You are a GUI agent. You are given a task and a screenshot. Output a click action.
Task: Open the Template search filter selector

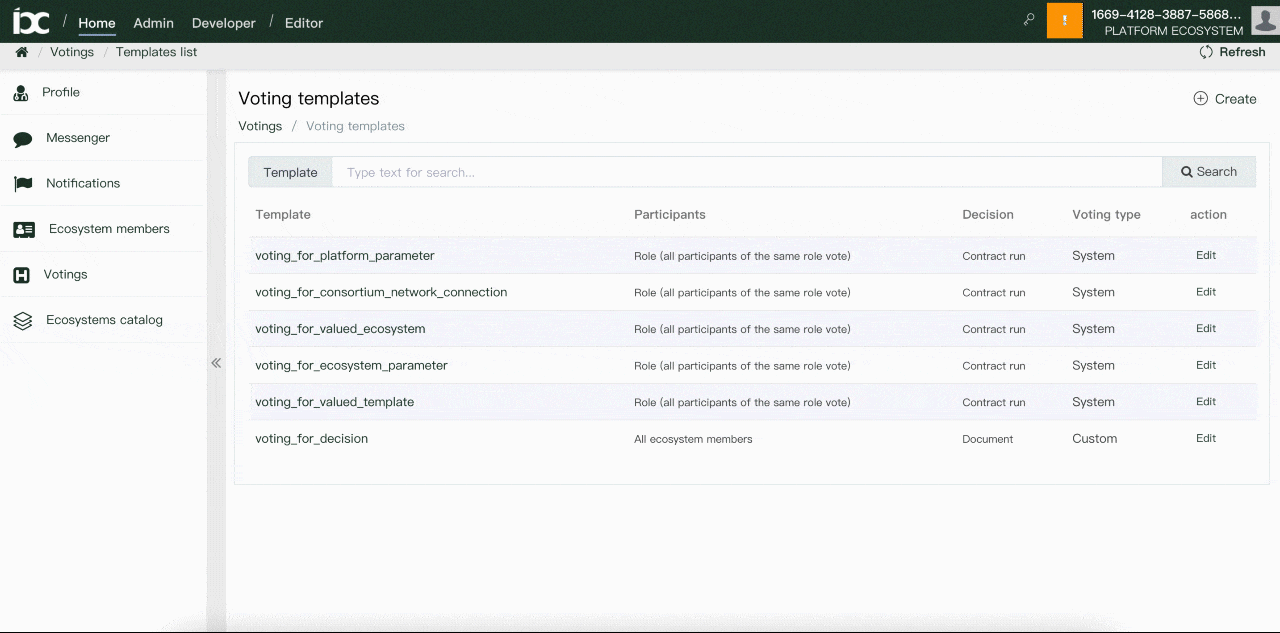(290, 172)
